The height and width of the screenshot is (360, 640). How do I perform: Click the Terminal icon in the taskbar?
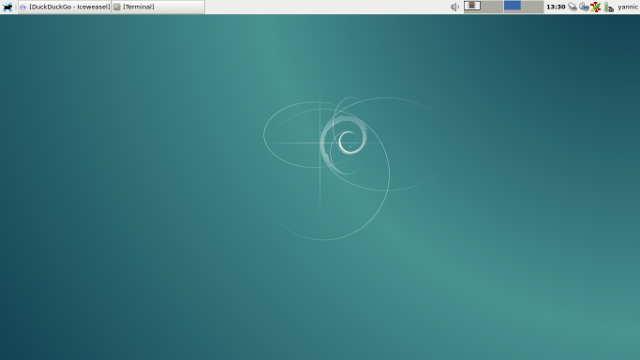tap(117, 7)
